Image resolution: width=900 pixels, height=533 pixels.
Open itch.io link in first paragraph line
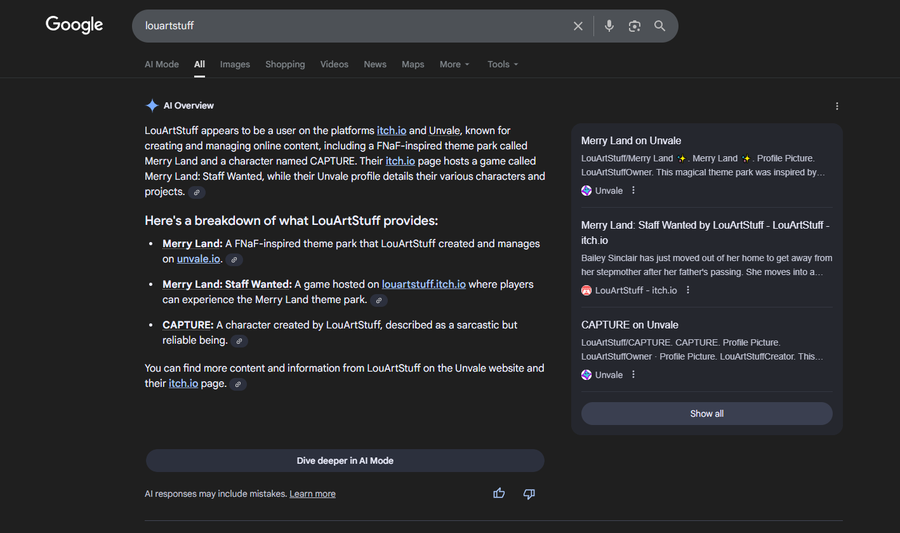point(391,131)
